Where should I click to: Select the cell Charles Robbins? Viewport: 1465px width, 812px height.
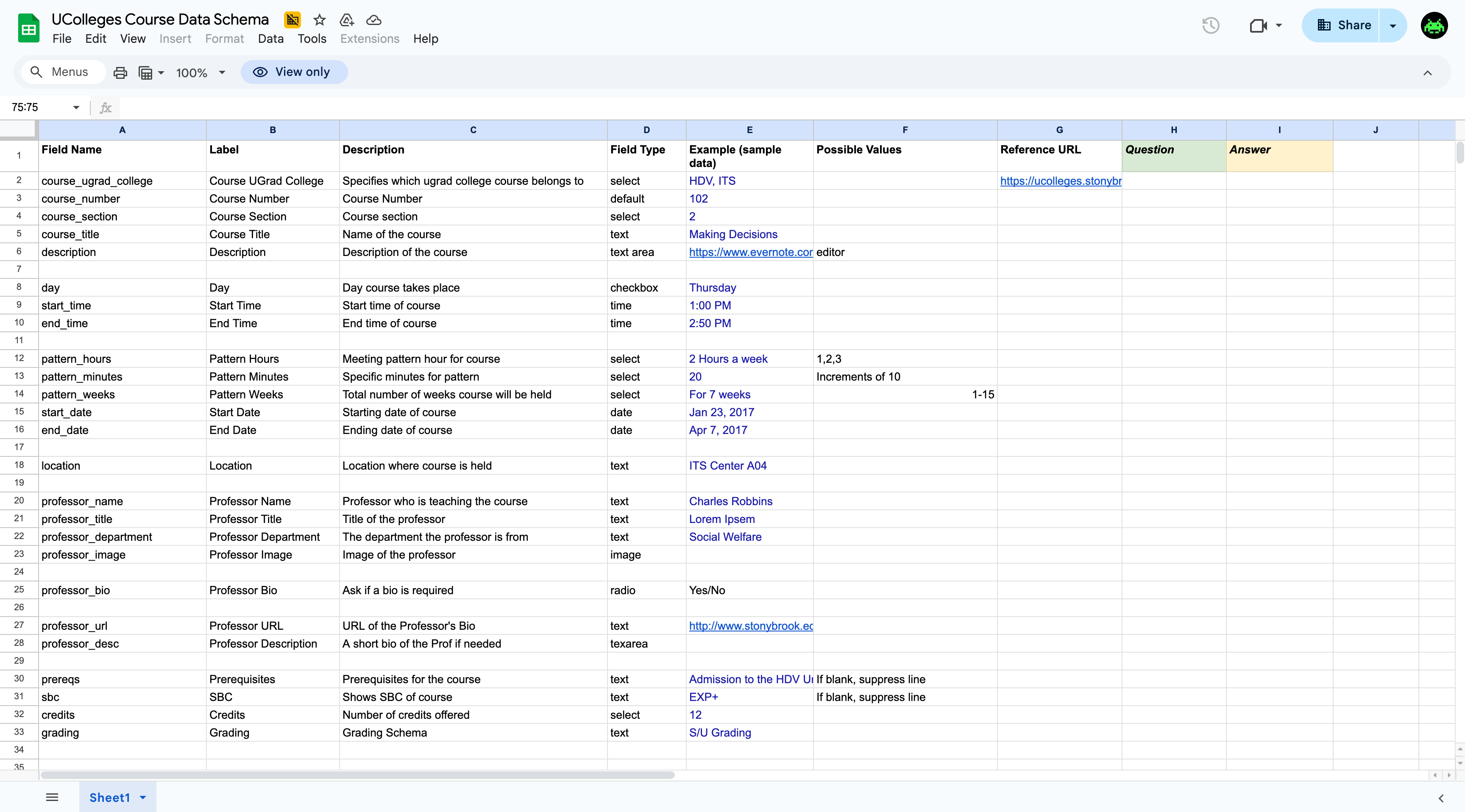749,501
